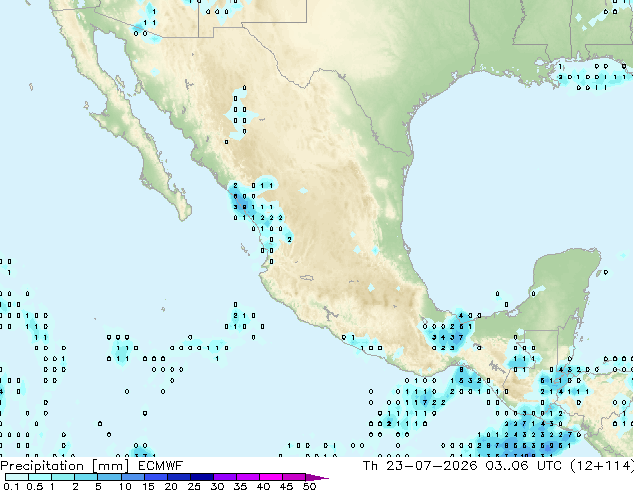This screenshot has width=634, height=490.
Task: Click the 'Precipitation' title label
Action: (x=42, y=466)
